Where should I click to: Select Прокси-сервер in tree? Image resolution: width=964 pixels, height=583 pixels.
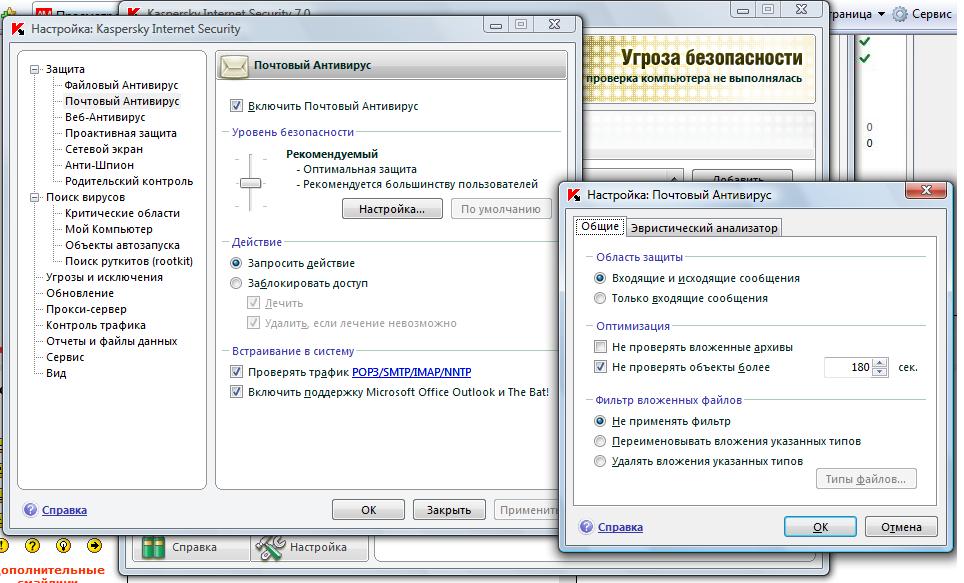coord(86,309)
